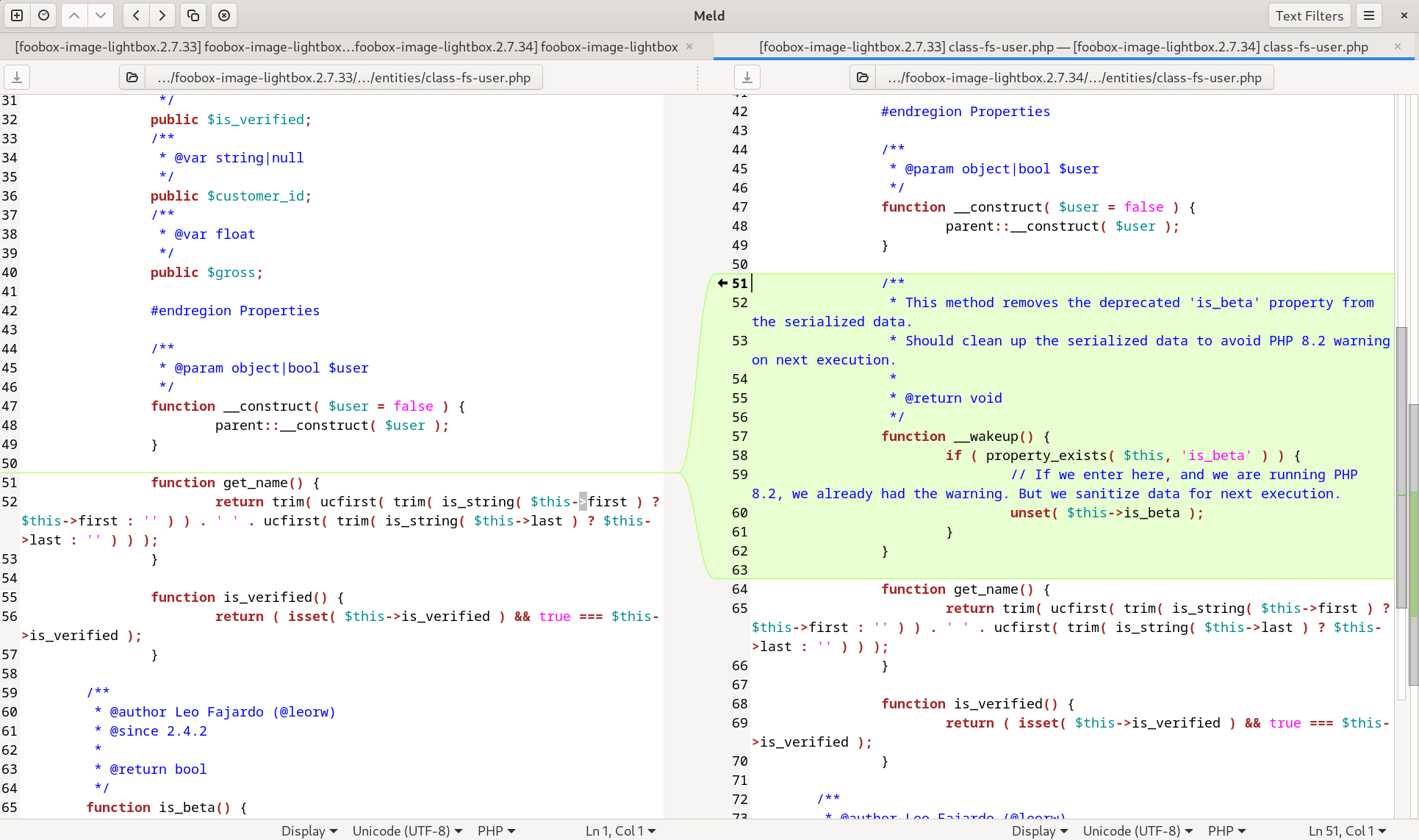This screenshot has height=840, width=1419.
Task: Open recent comparisons clock icon
Action: [44, 15]
